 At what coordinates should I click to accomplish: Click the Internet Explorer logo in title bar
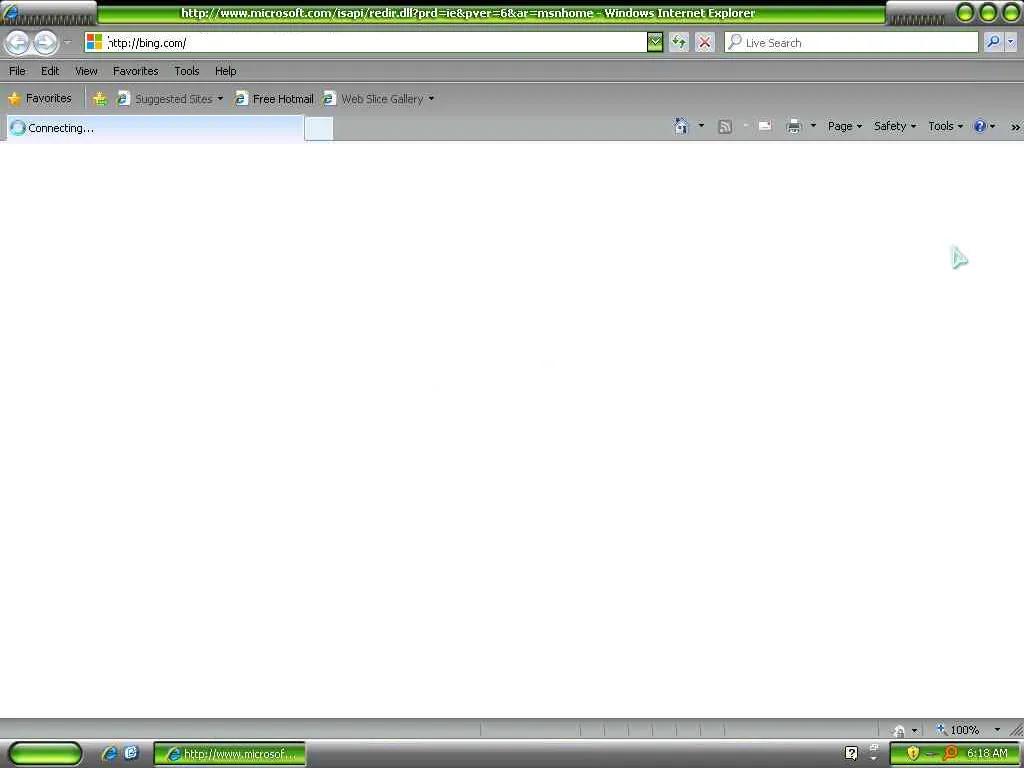10,12
